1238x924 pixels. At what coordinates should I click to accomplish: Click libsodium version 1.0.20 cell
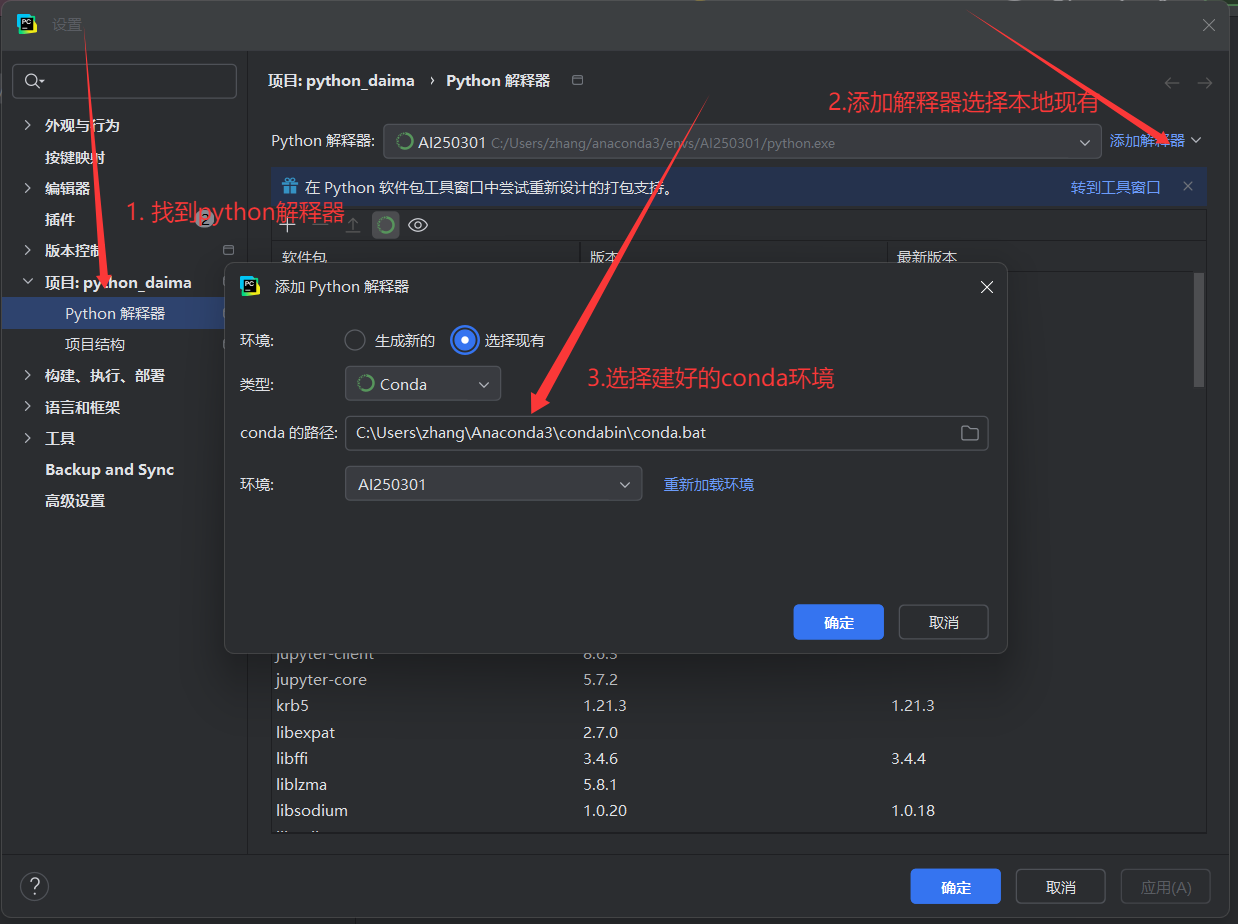coord(605,810)
